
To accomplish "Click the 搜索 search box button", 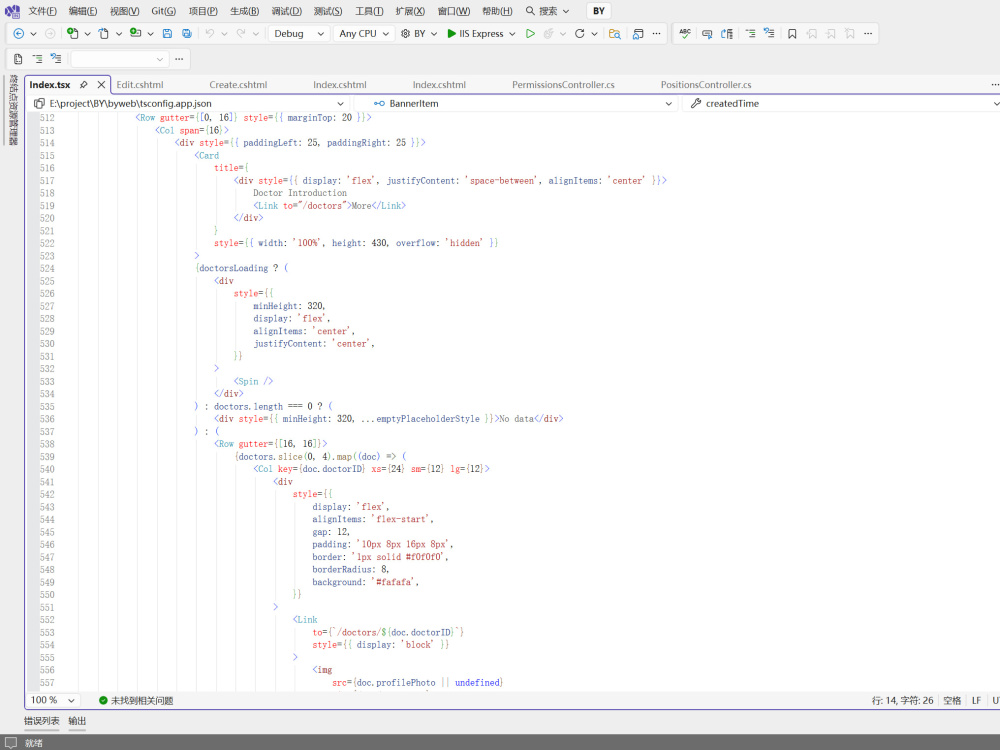I will (547, 11).
